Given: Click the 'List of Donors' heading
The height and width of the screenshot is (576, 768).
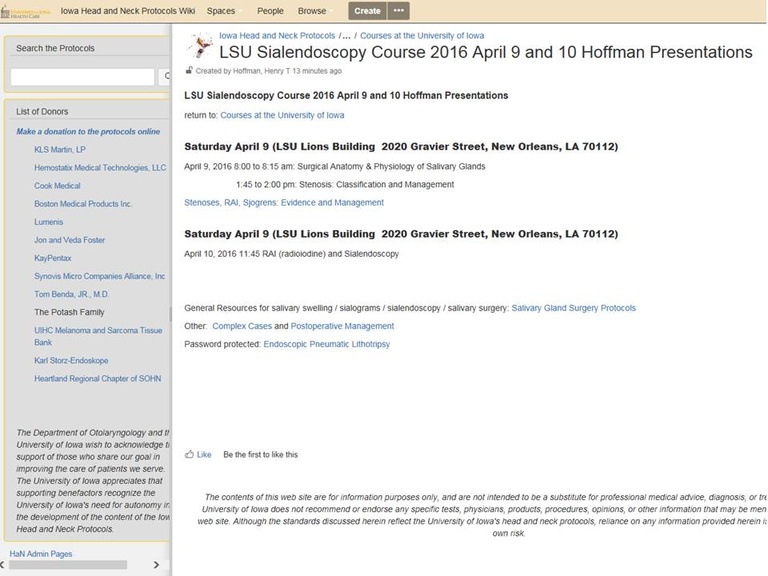Looking at the screenshot, I should coord(42,112).
